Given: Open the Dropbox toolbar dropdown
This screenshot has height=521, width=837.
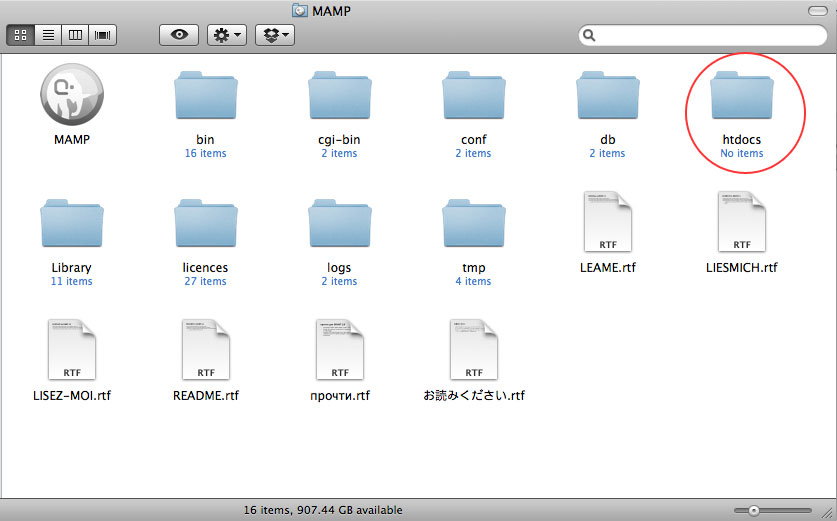Looking at the screenshot, I should [274, 35].
